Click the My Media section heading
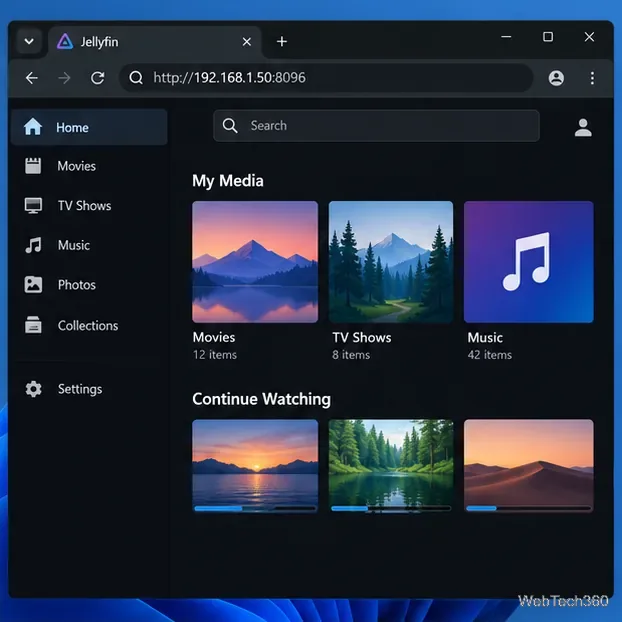Viewport: 622px width, 622px height. [x=228, y=181]
